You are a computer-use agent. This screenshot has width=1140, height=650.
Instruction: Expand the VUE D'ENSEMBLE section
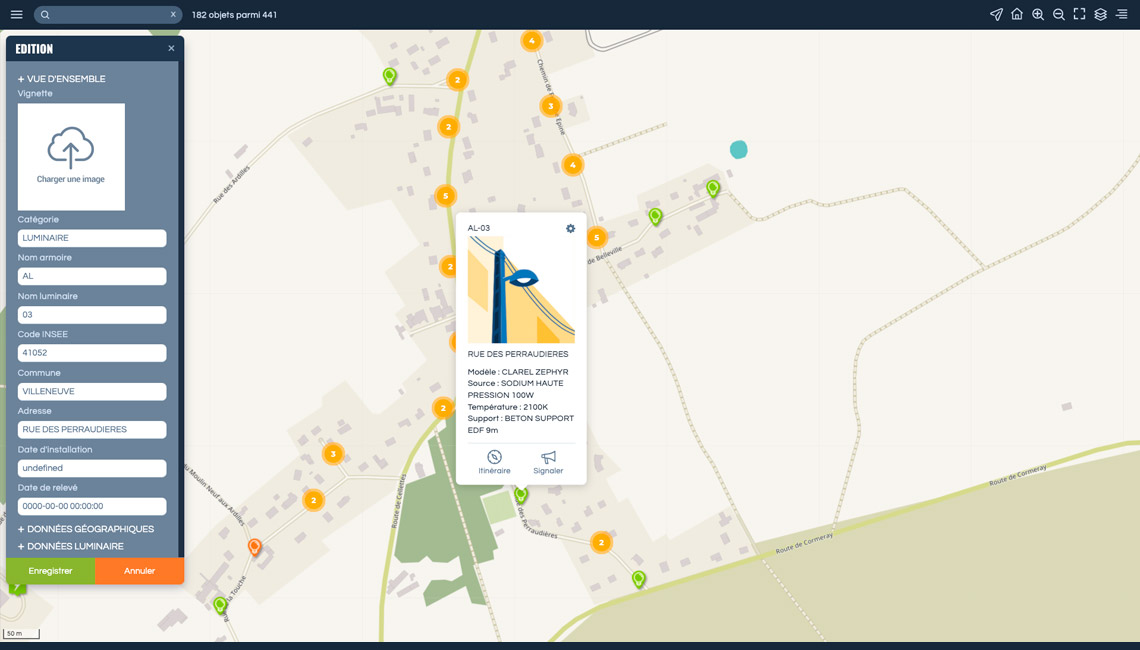point(62,79)
